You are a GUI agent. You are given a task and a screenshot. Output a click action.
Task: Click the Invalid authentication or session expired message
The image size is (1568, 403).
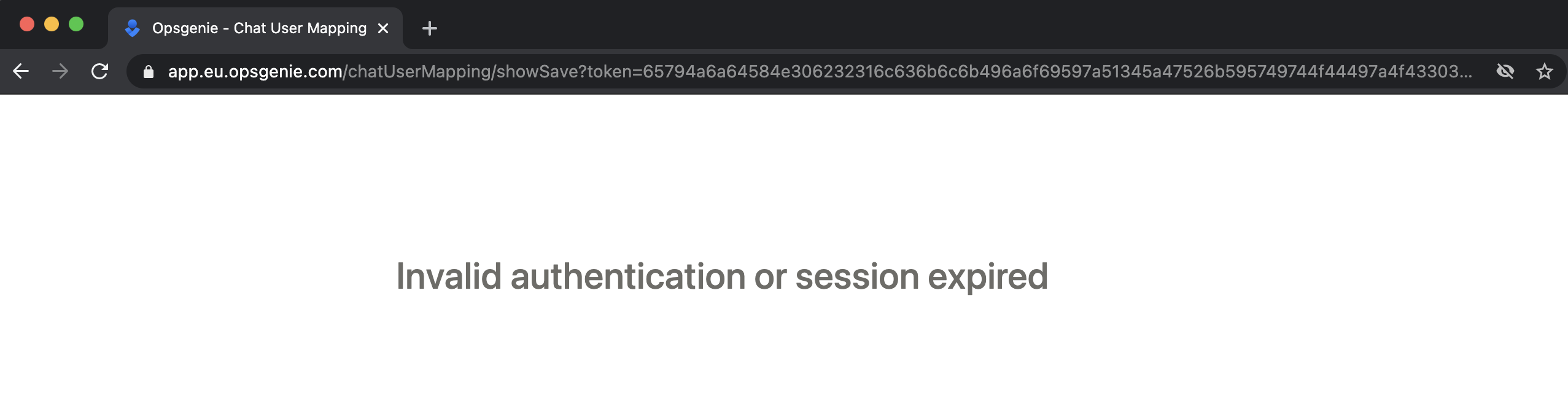722,276
